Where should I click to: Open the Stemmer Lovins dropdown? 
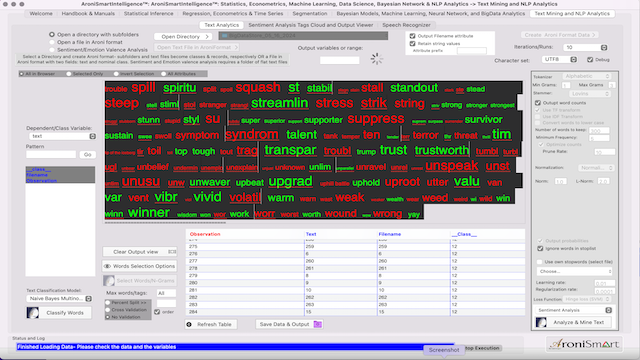pyautogui.click(x=590, y=94)
